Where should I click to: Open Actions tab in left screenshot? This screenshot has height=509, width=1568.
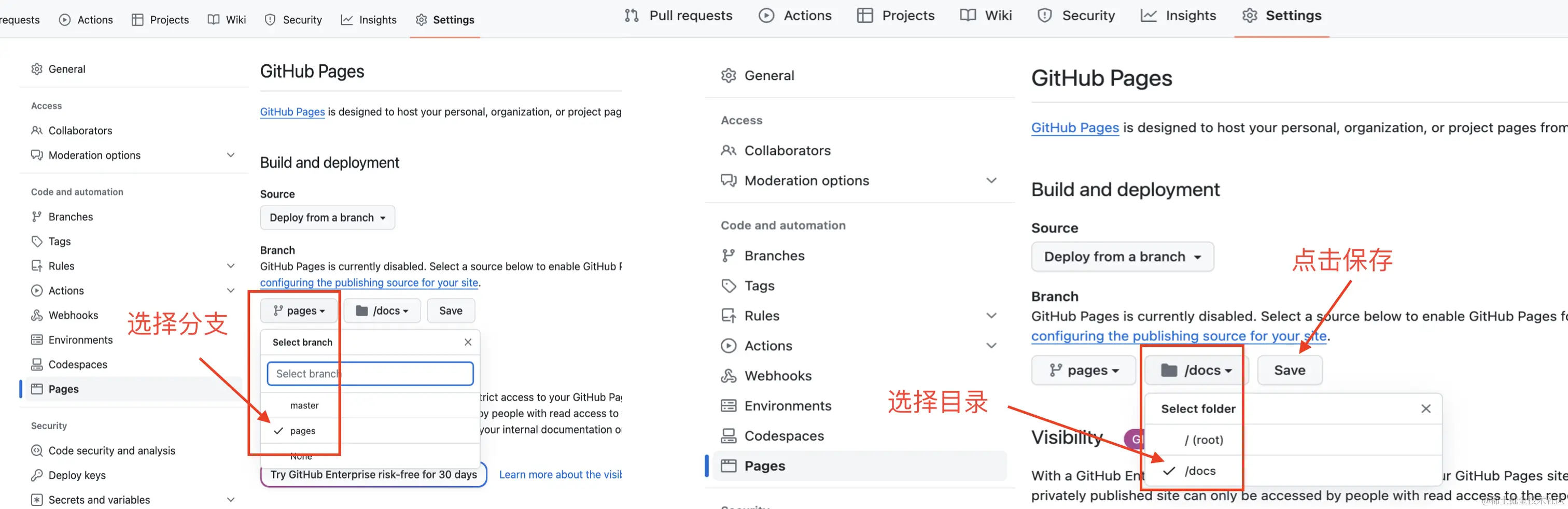tap(86, 20)
